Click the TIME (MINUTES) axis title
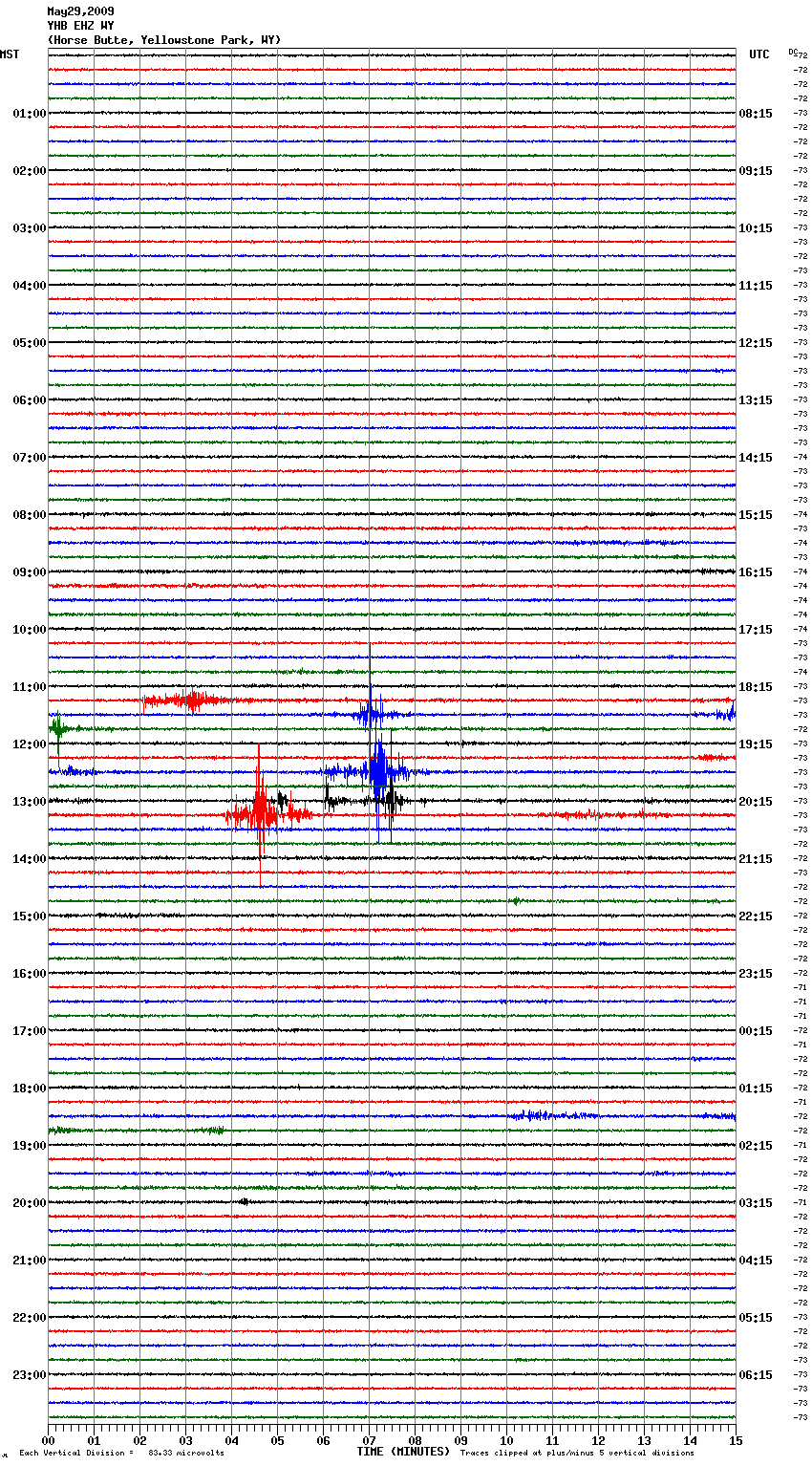This screenshot has width=812, height=1466. pos(403,1452)
